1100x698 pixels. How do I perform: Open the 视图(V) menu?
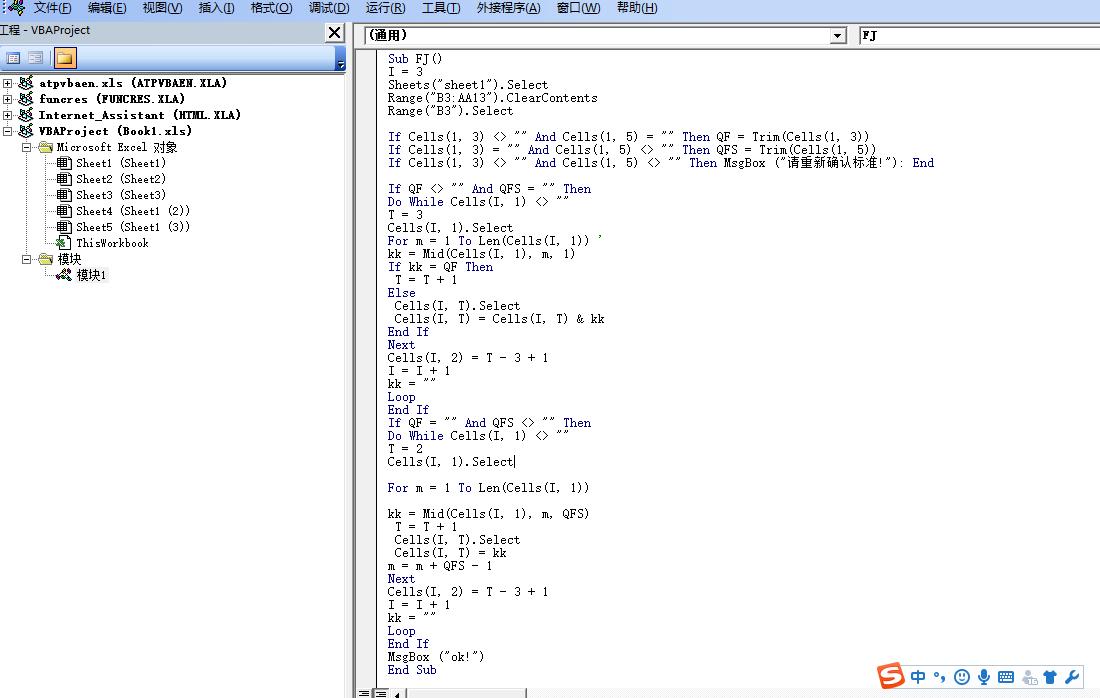(x=162, y=8)
